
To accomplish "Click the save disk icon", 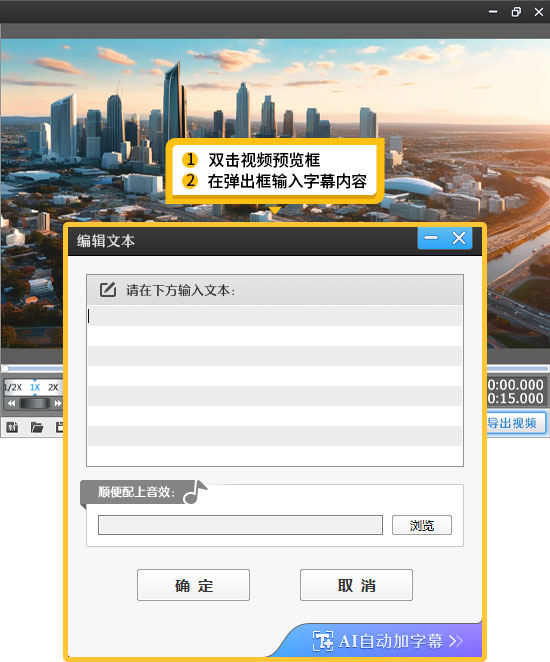I will (x=60, y=427).
